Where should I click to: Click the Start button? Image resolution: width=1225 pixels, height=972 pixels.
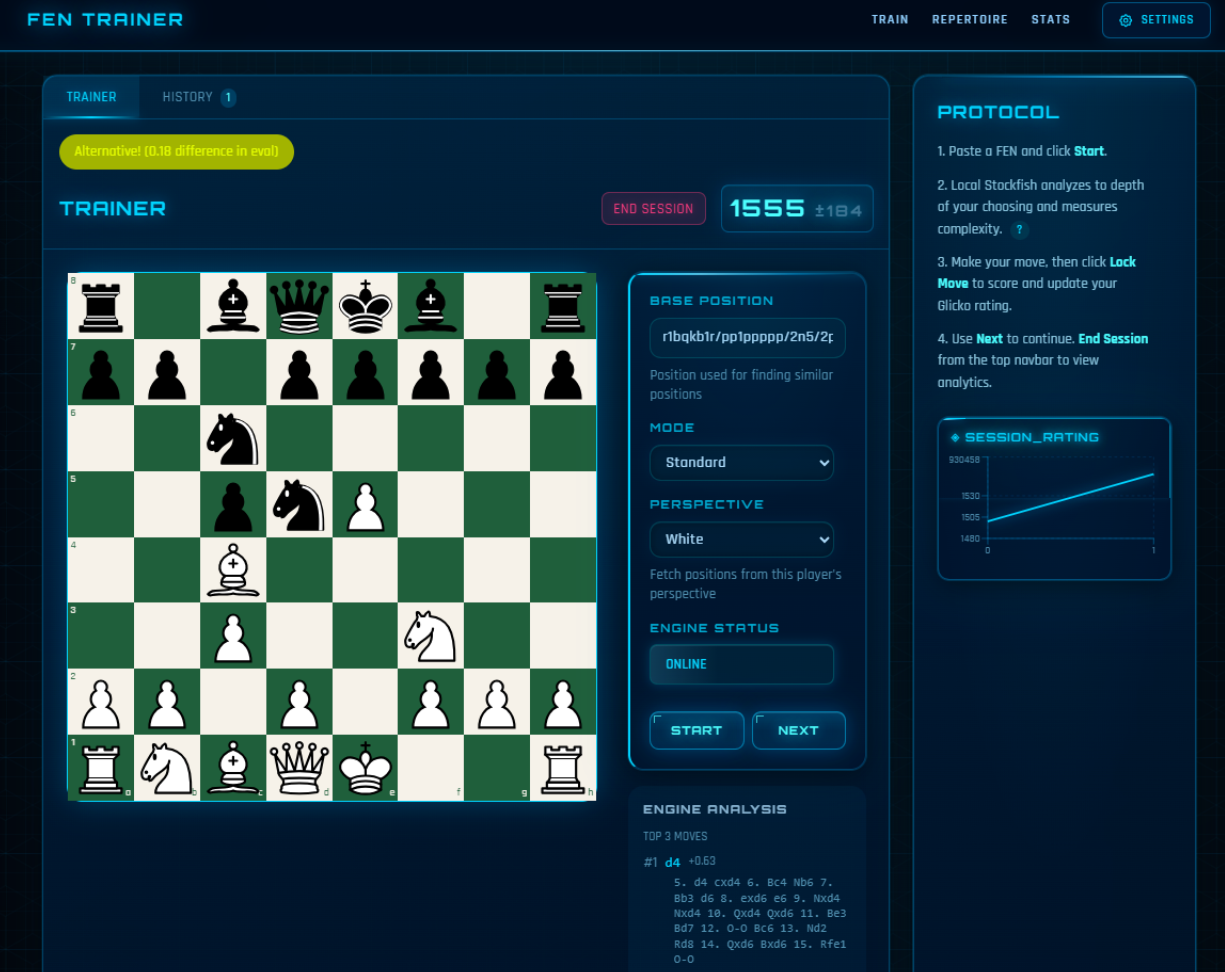pos(696,730)
